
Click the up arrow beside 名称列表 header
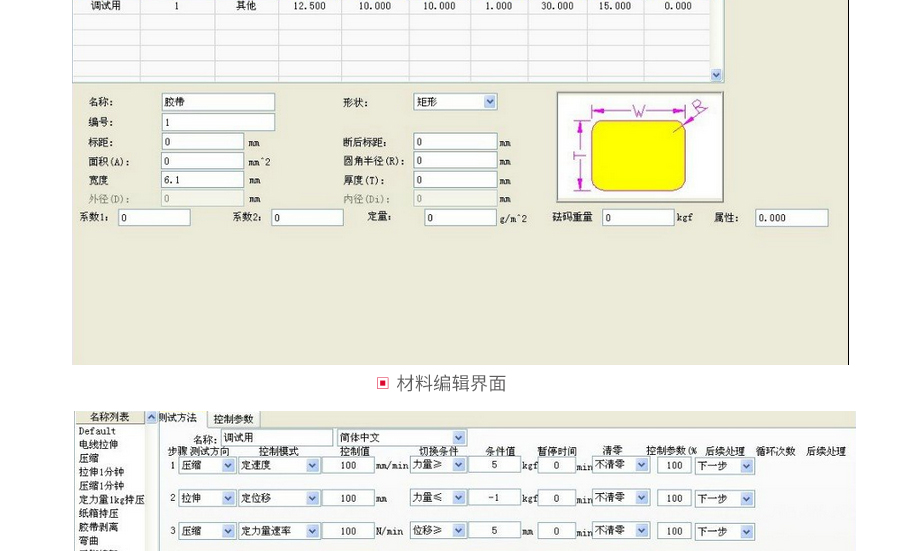point(152,418)
